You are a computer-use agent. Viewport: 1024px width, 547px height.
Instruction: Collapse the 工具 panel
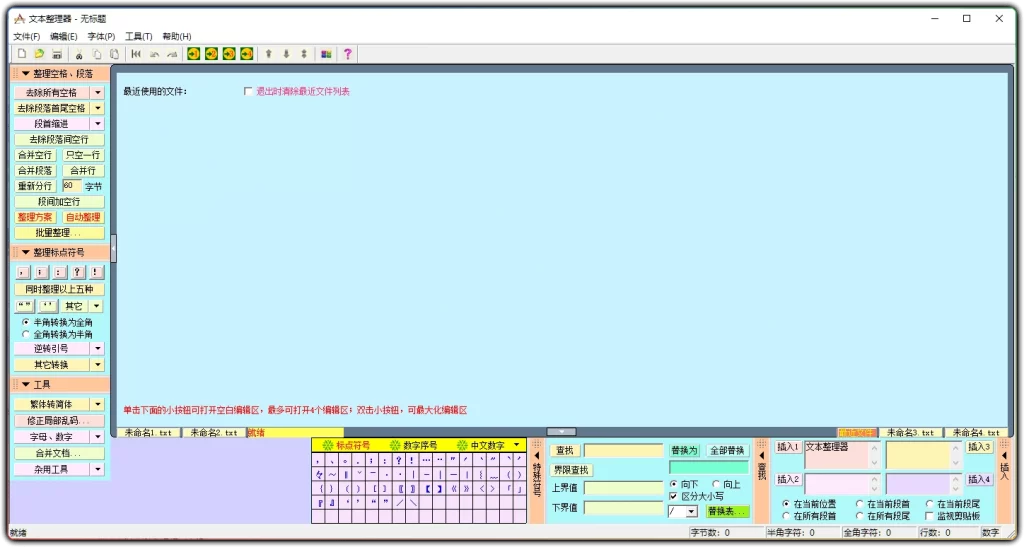click(25, 384)
